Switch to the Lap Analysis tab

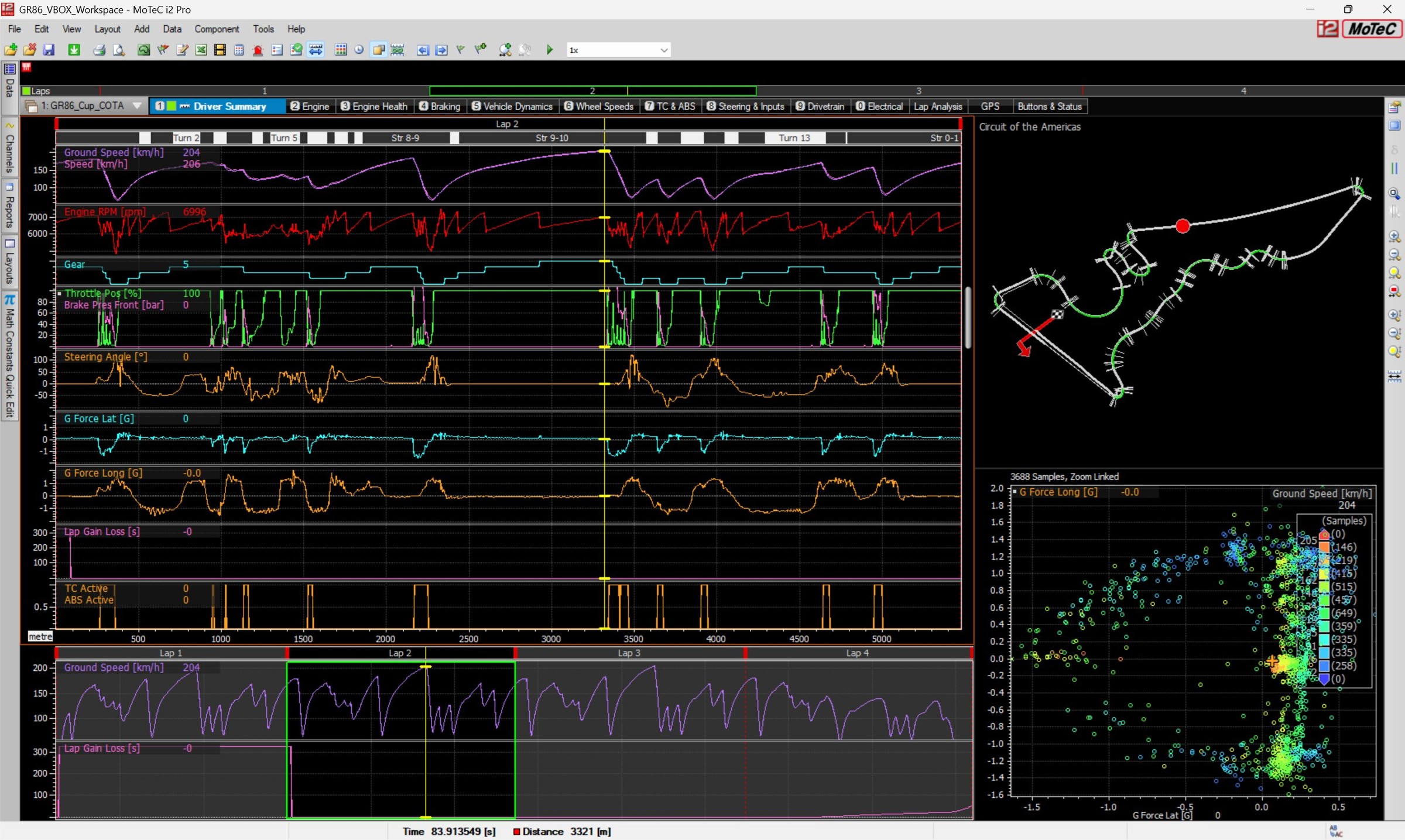click(x=938, y=107)
